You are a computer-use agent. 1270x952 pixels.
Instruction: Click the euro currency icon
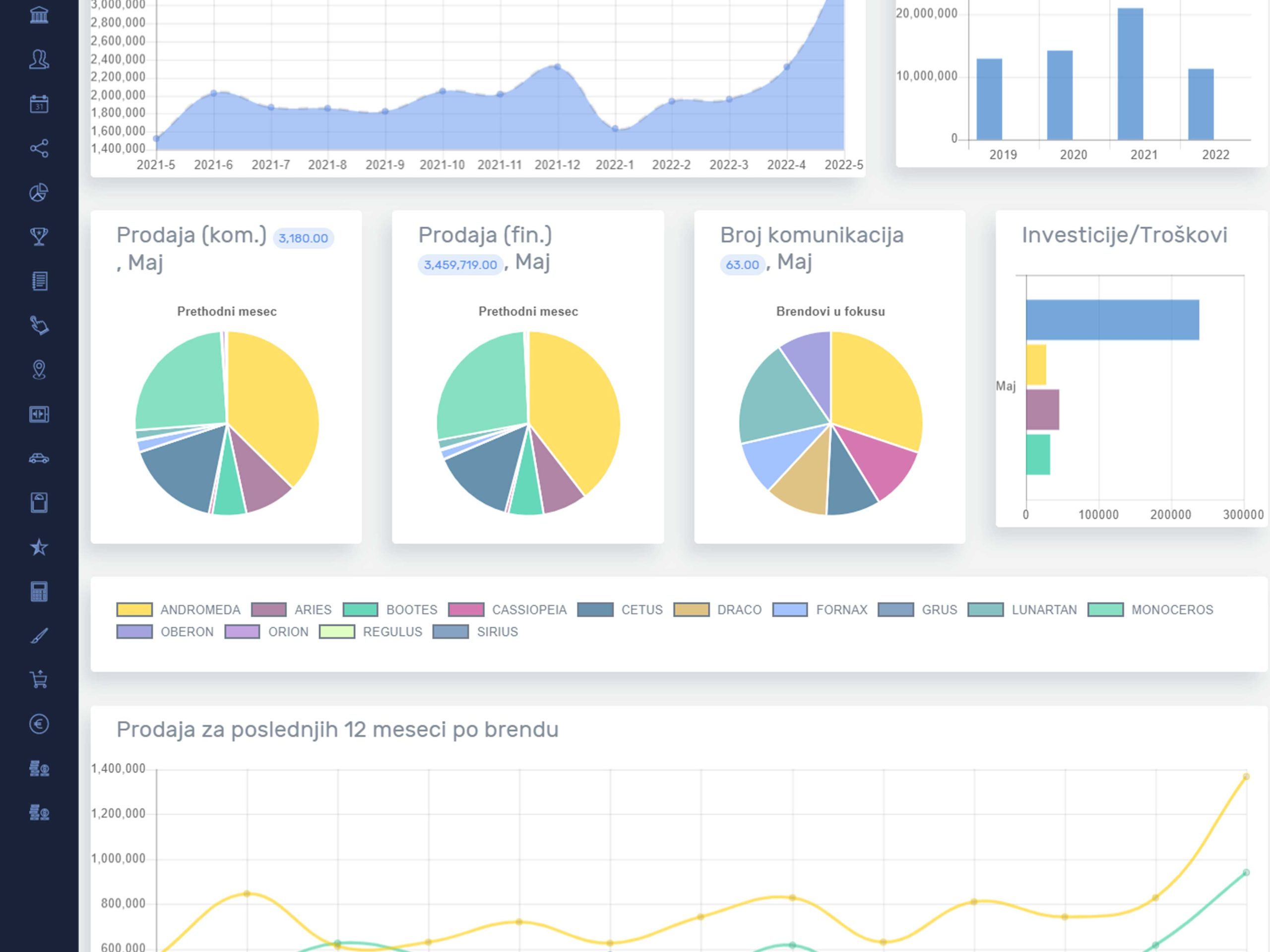39,724
